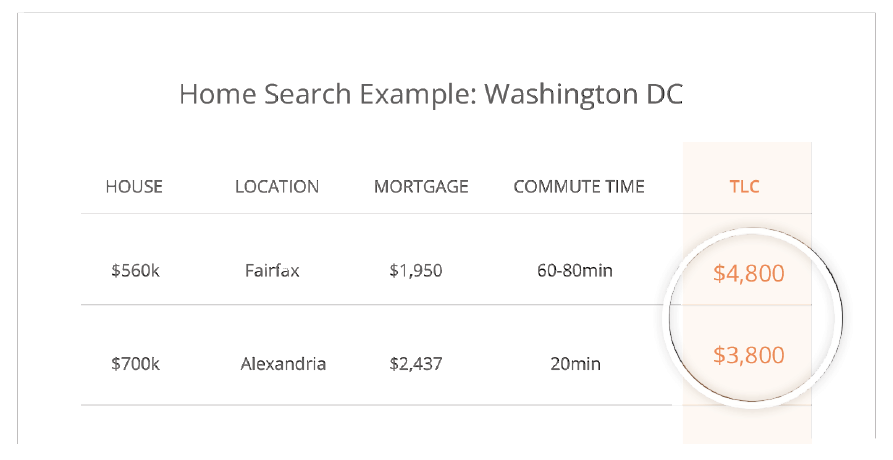Click the divider line between $560k and $700k

click(135, 305)
